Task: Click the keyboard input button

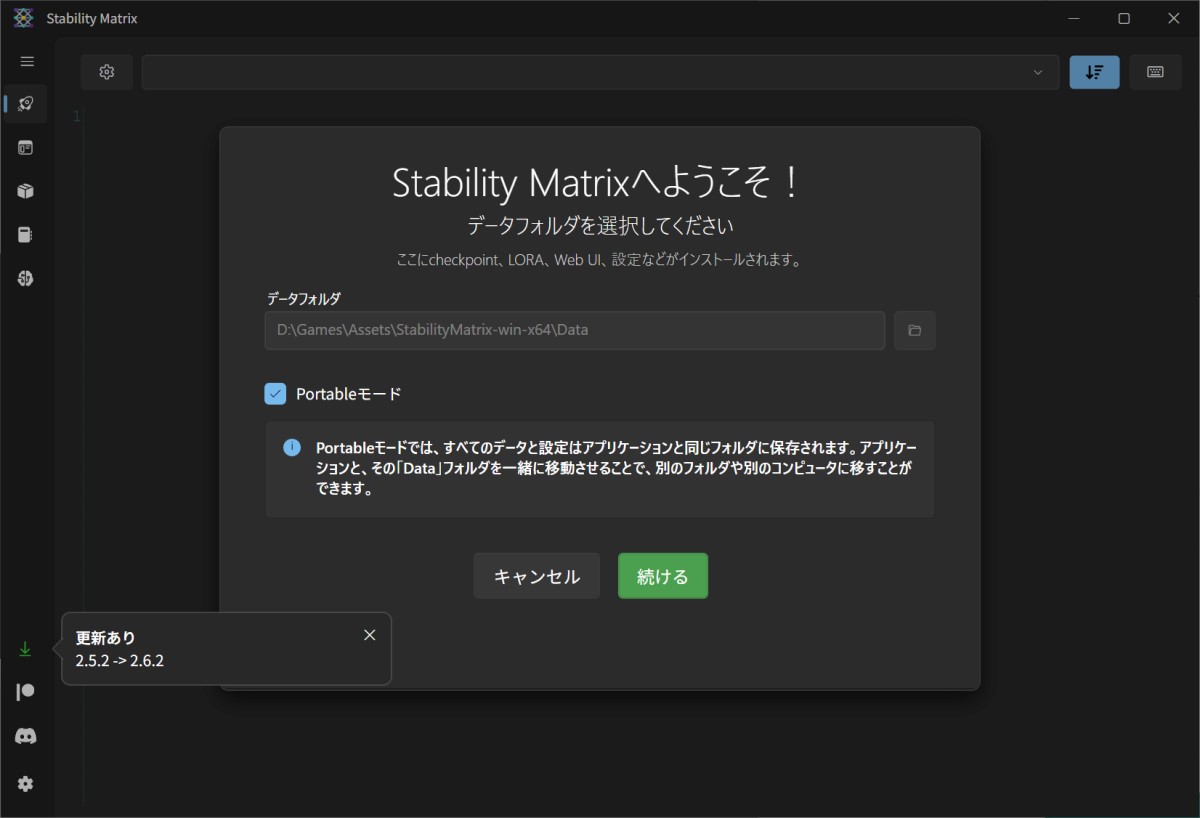Action: [1155, 72]
